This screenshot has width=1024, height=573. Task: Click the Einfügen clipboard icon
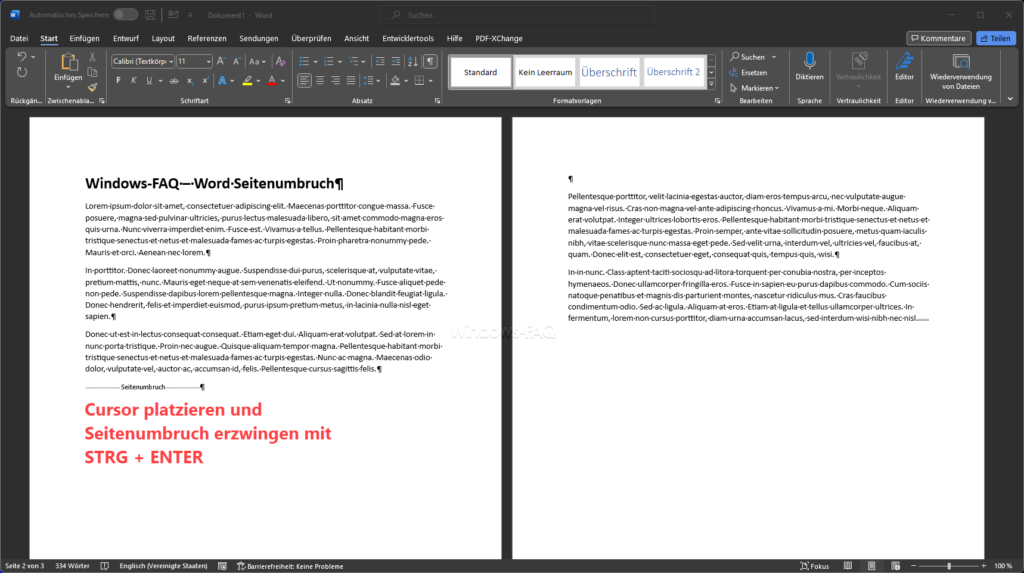pyautogui.click(x=68, y=62)
